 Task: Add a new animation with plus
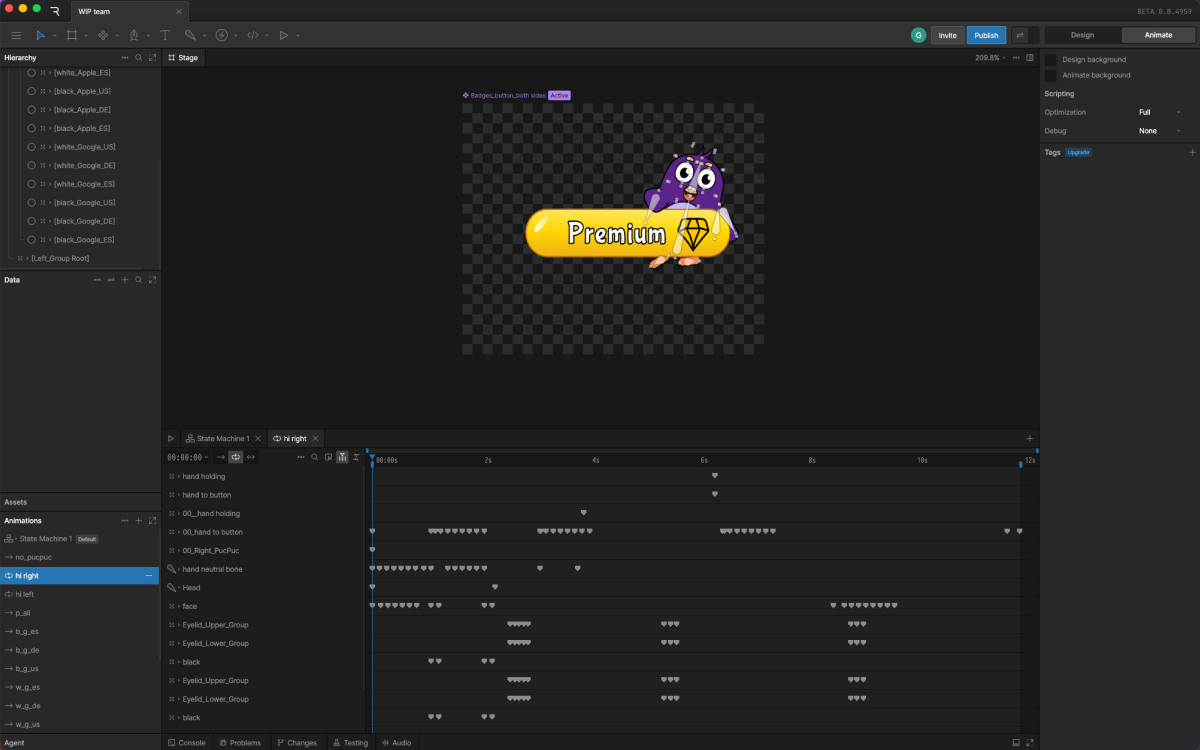139,521
